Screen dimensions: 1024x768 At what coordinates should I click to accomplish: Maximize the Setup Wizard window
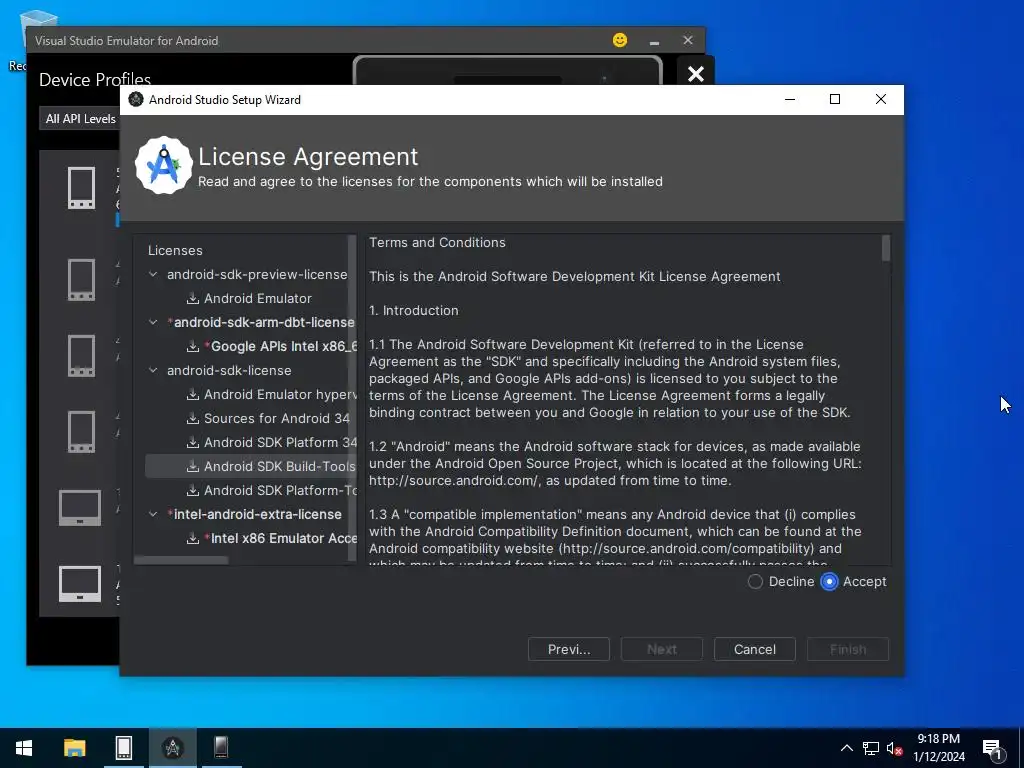[x=835, y=99]
